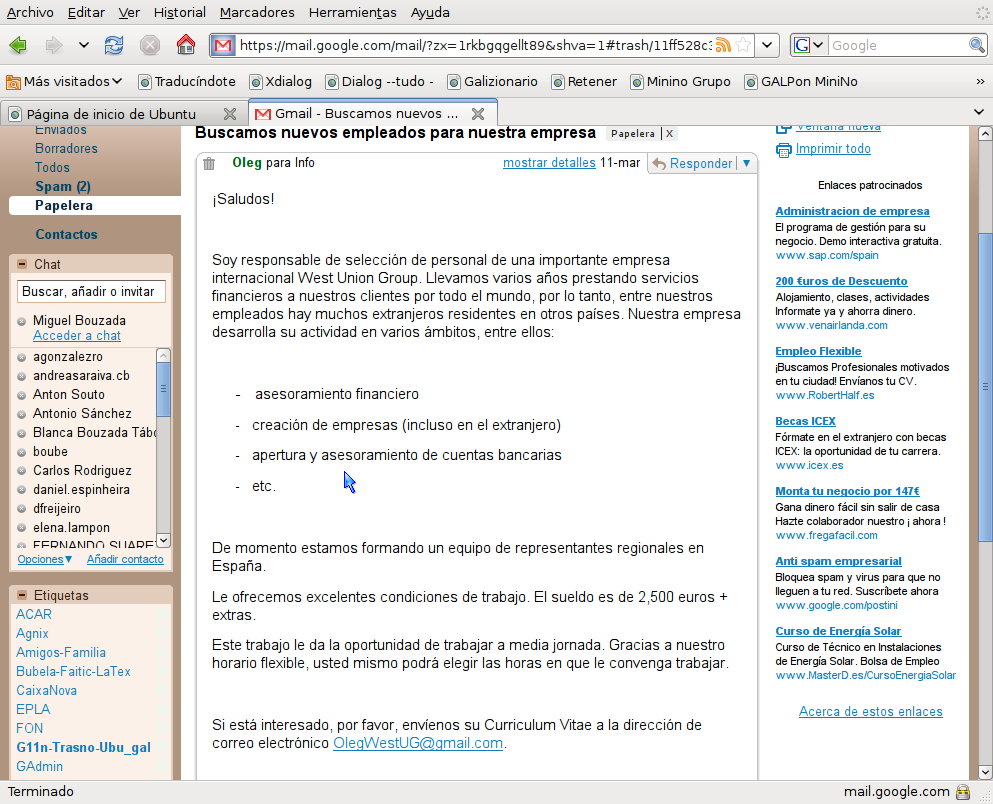Viewport: 993px width, 804px height.
Task: Close the Página de inicio de Ubuntu tab
Action: coord(230,114)
